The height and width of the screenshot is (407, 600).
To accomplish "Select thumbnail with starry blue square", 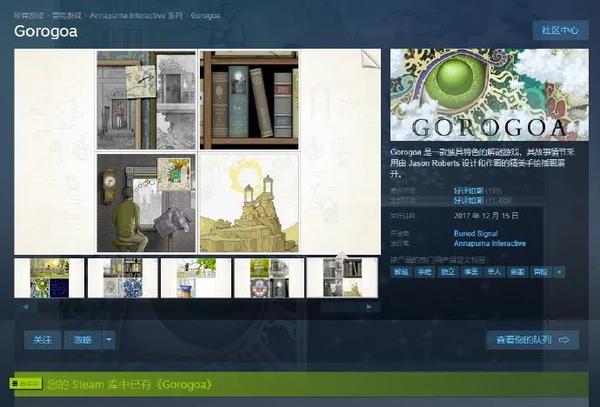I will (x=49, y=278).
